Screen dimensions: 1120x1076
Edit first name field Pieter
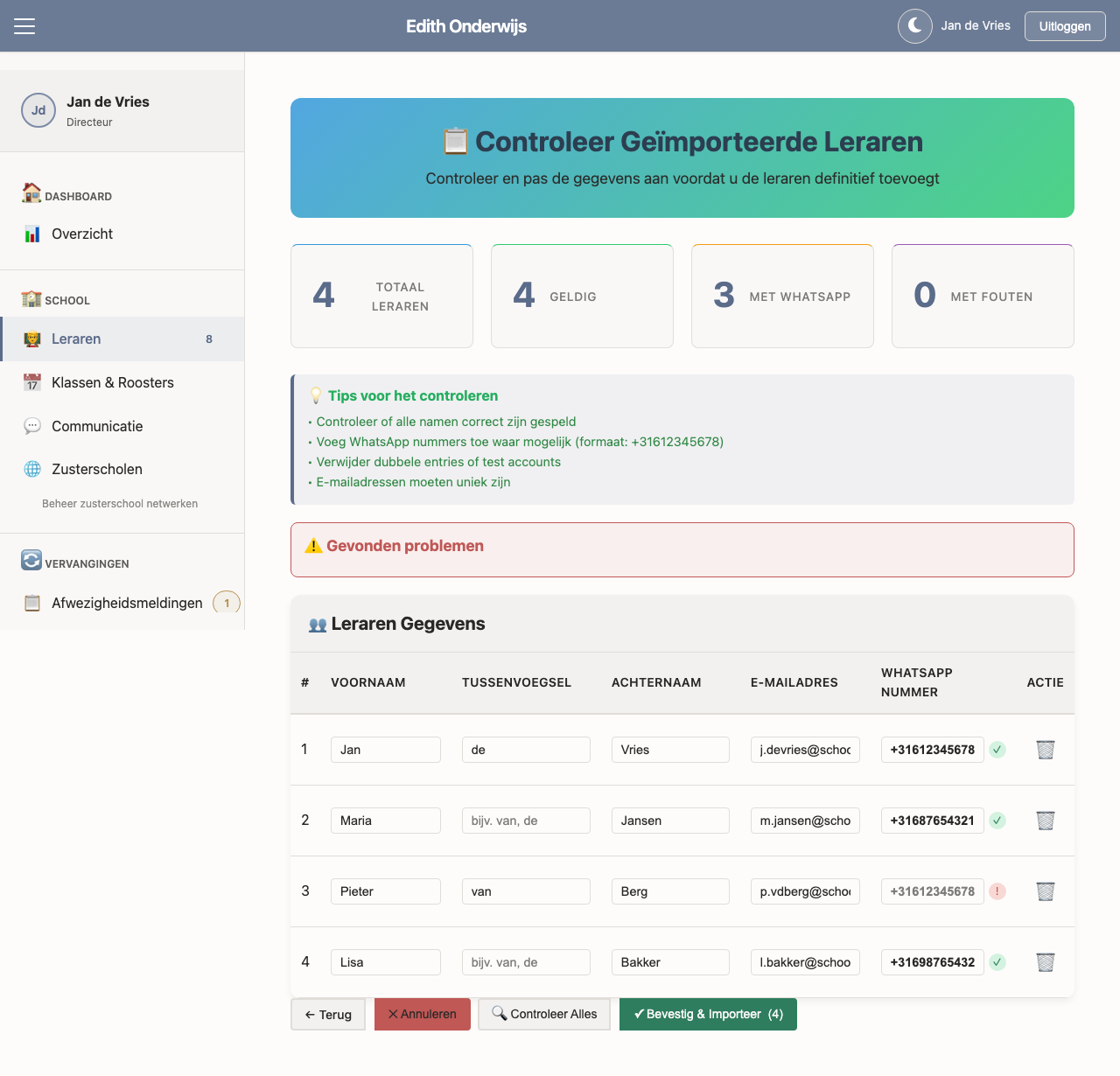386,891
